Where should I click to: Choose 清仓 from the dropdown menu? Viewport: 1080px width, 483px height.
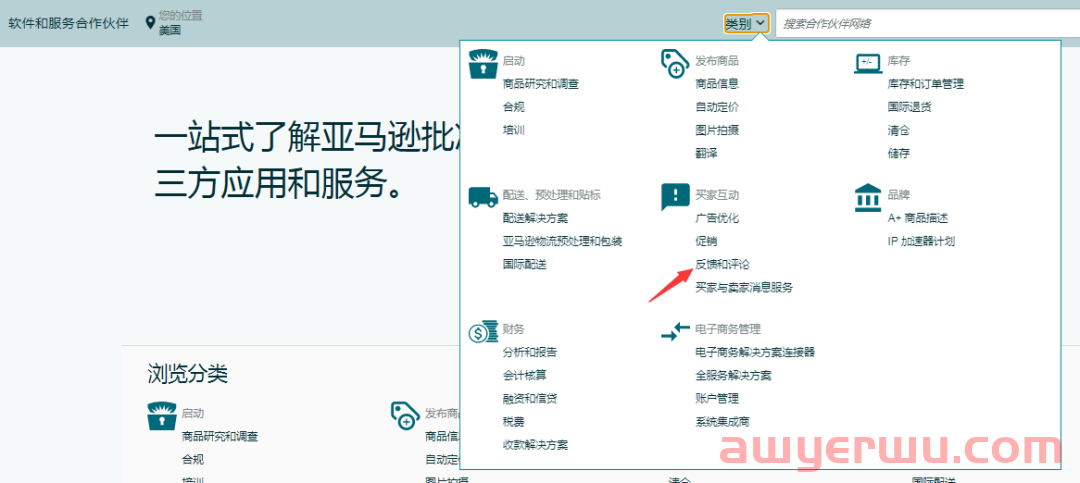click(899, 130)
